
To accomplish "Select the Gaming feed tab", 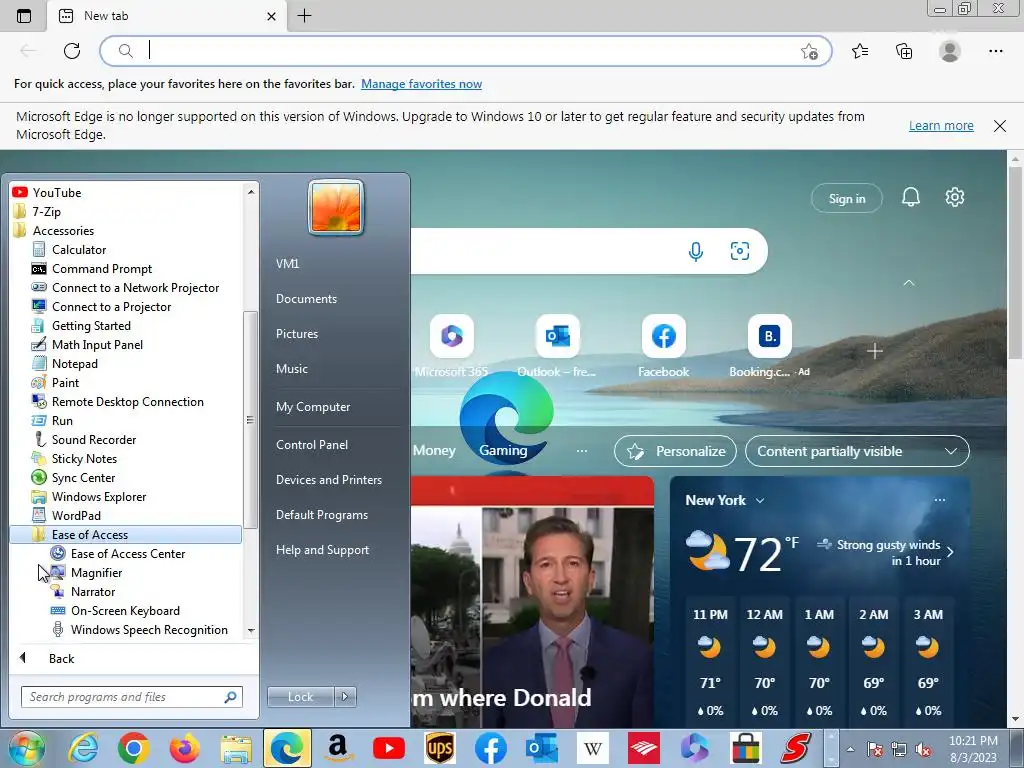I will tap(503, 451).
